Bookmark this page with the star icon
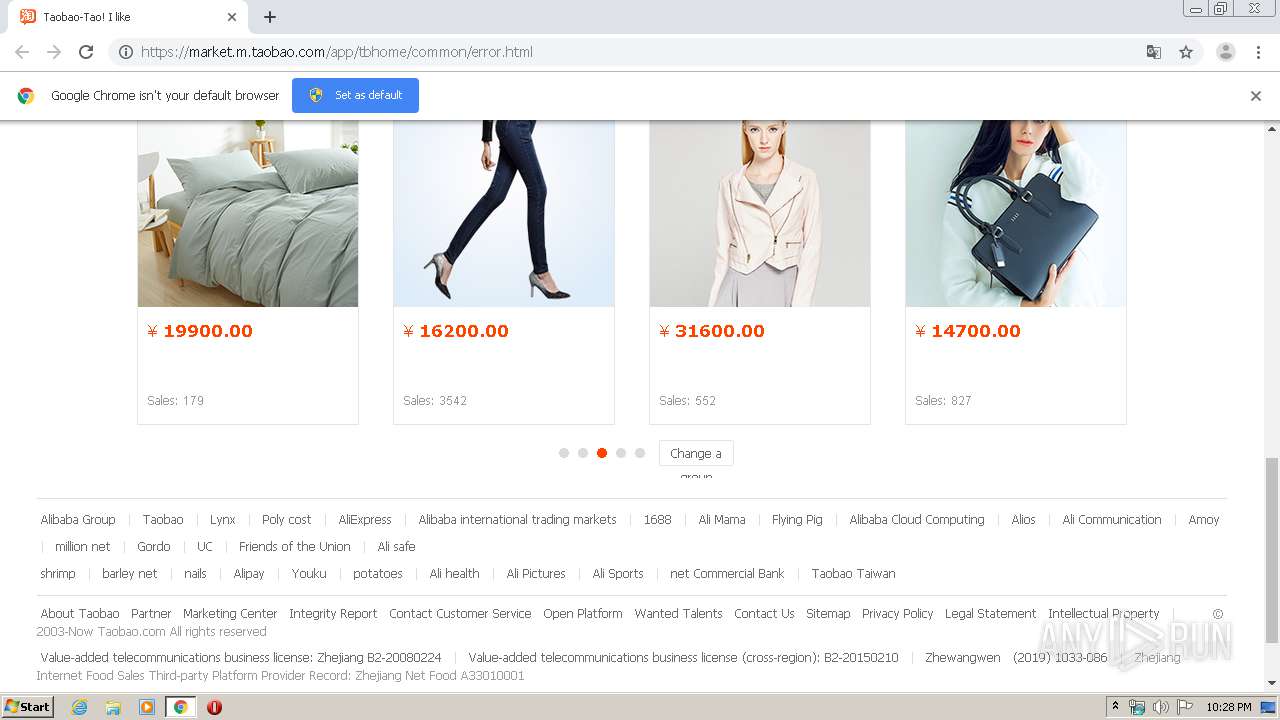1280x720 pixels. (x=1186, y=52)
